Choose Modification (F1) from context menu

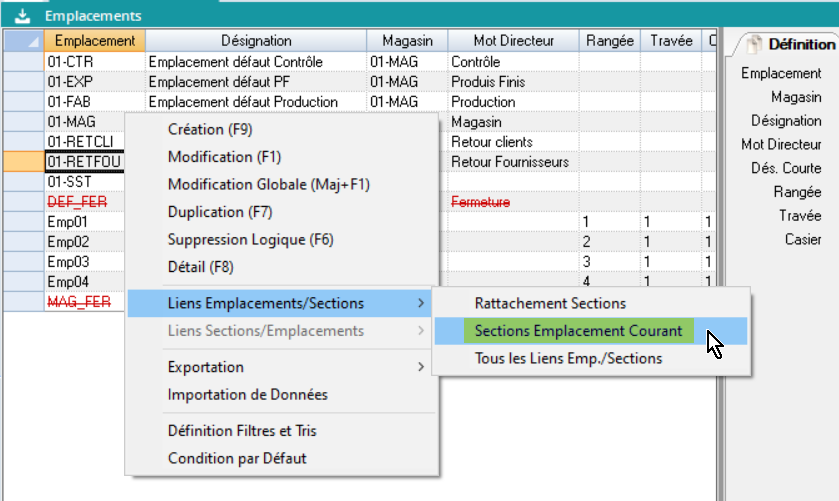[x=224, y=157]
